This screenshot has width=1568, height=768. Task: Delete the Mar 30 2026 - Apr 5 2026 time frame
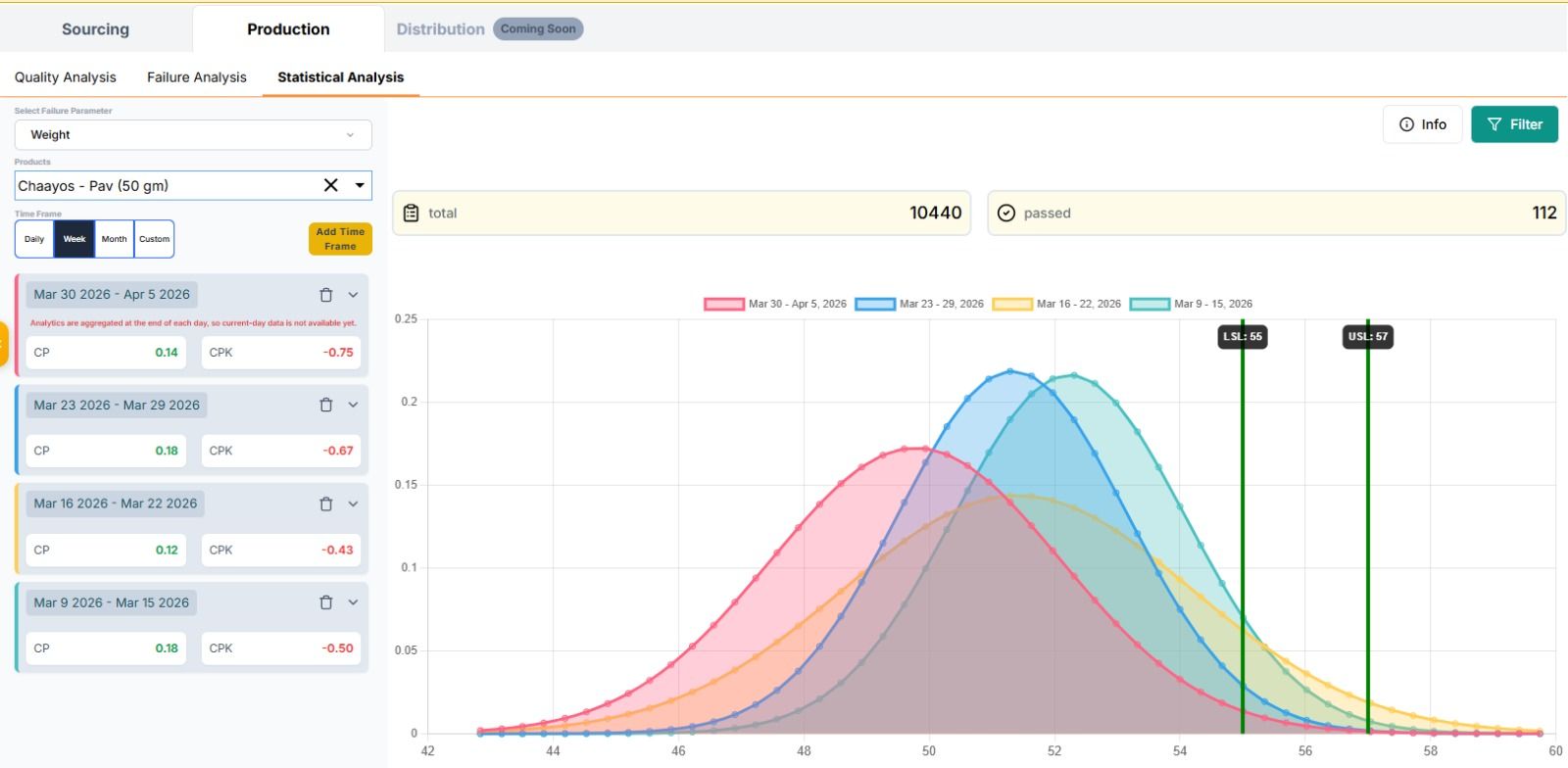pos(326,295)
